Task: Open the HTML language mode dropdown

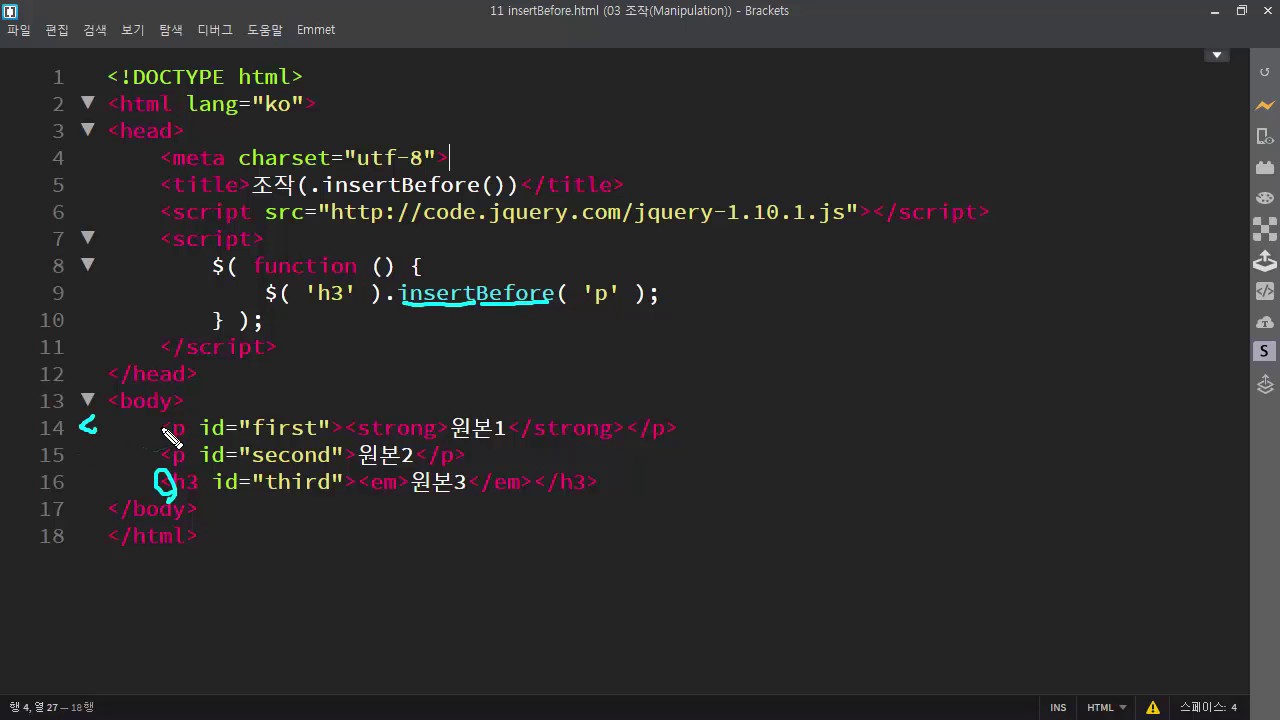Action: coord(1106,707)
